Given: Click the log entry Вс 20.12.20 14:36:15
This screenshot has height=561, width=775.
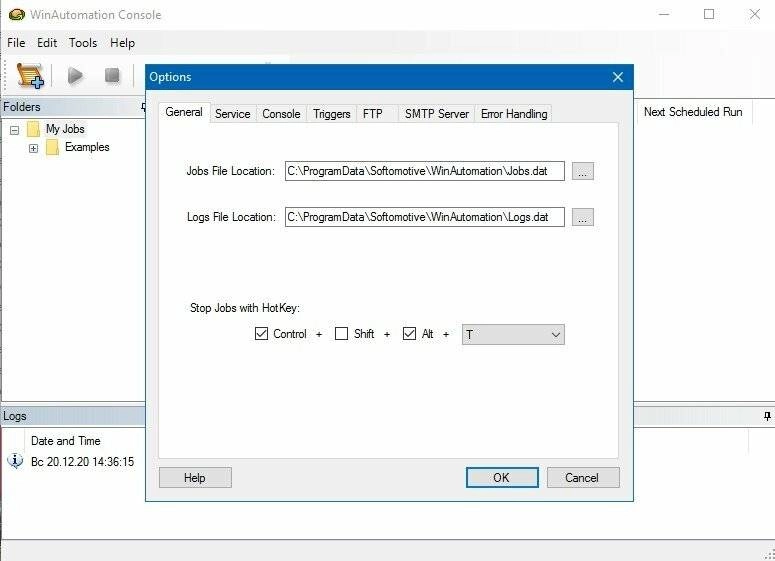Looking at the screenshot, I should click(83, 462).
